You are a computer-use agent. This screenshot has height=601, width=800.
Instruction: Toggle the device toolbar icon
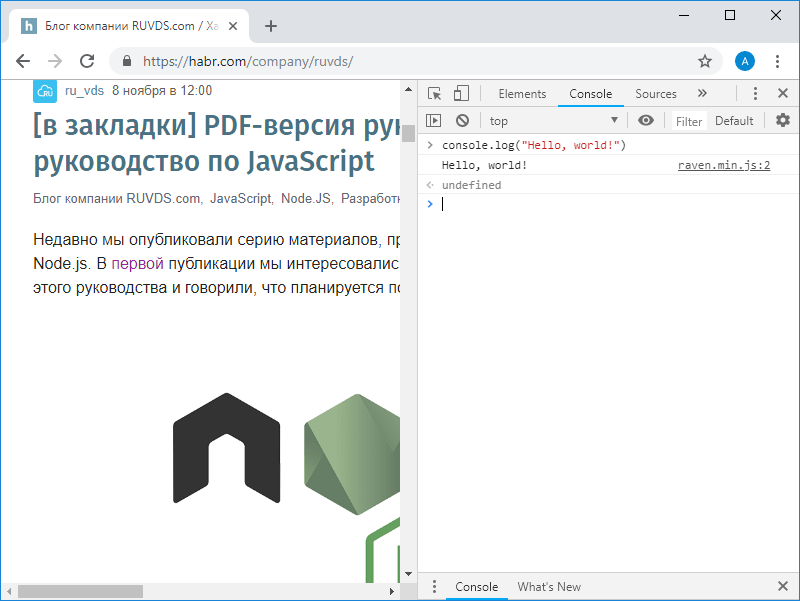tap(461, 94)
